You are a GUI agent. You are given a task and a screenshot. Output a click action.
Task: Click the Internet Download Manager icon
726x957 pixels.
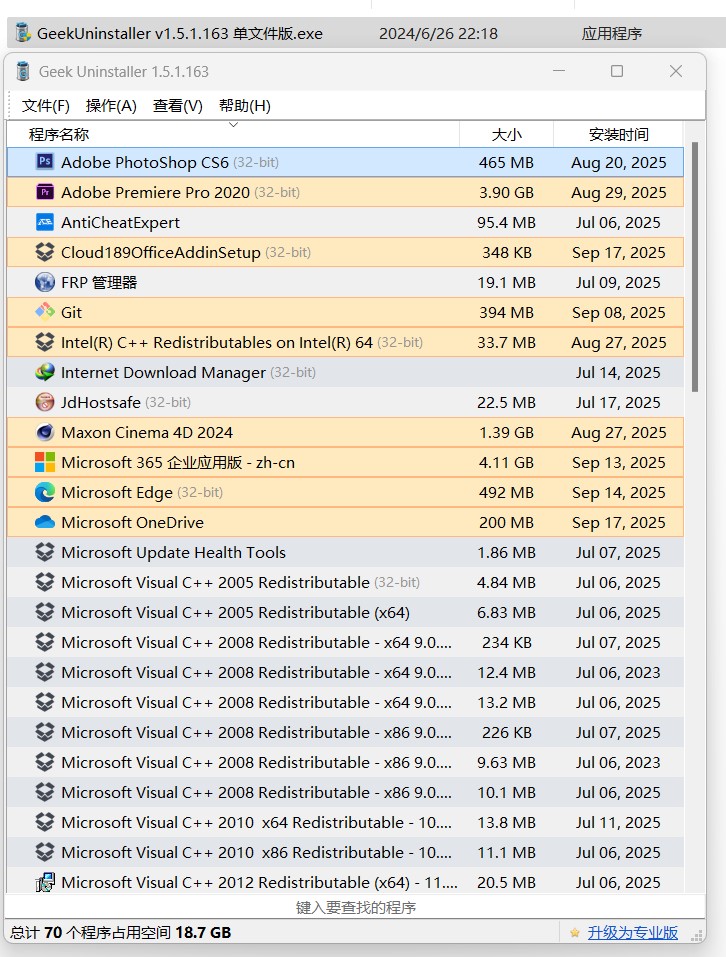click(45, 372)
